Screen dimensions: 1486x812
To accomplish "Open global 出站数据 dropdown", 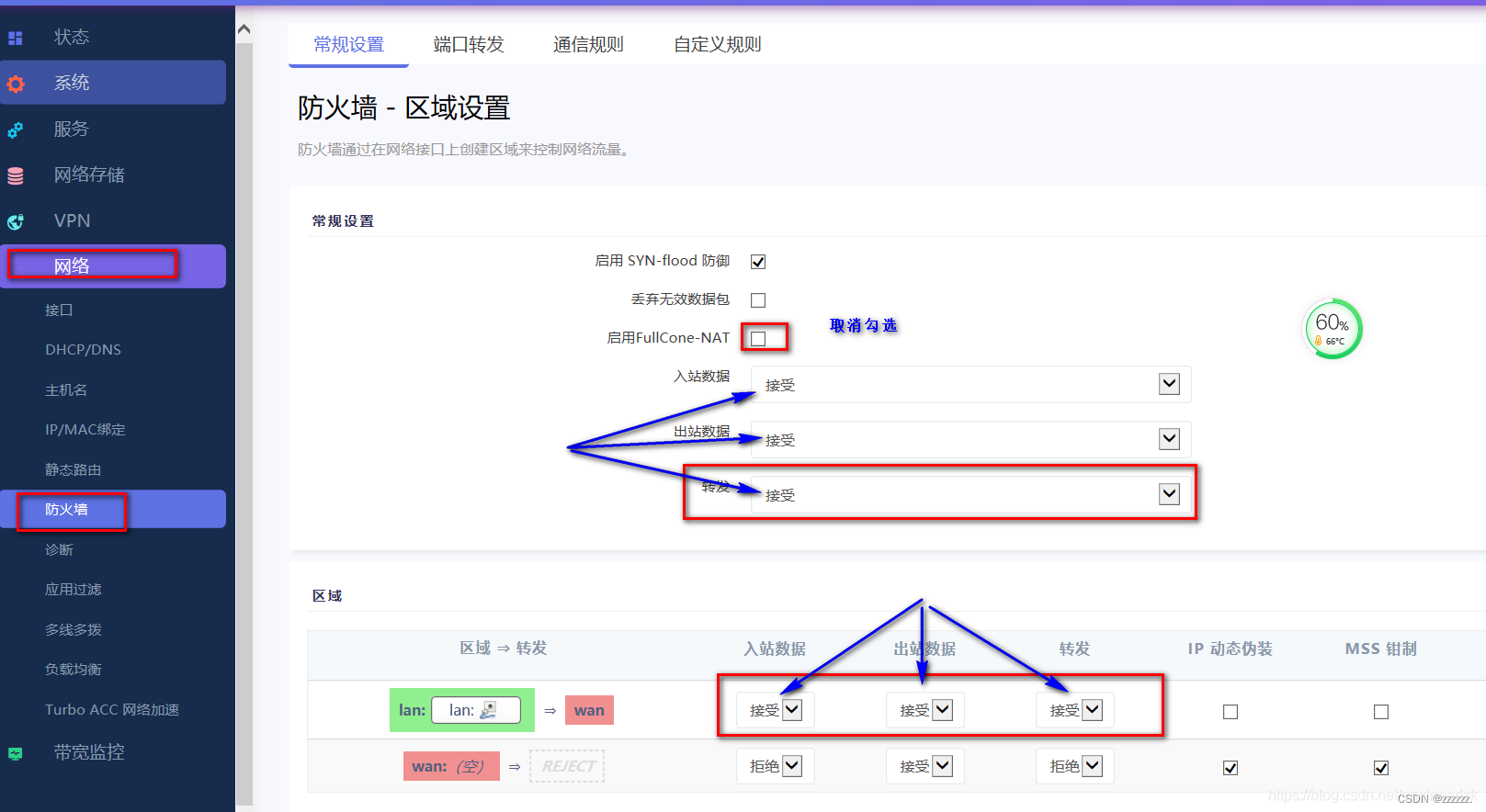I will pyautogui.click(x=970, y=440).
